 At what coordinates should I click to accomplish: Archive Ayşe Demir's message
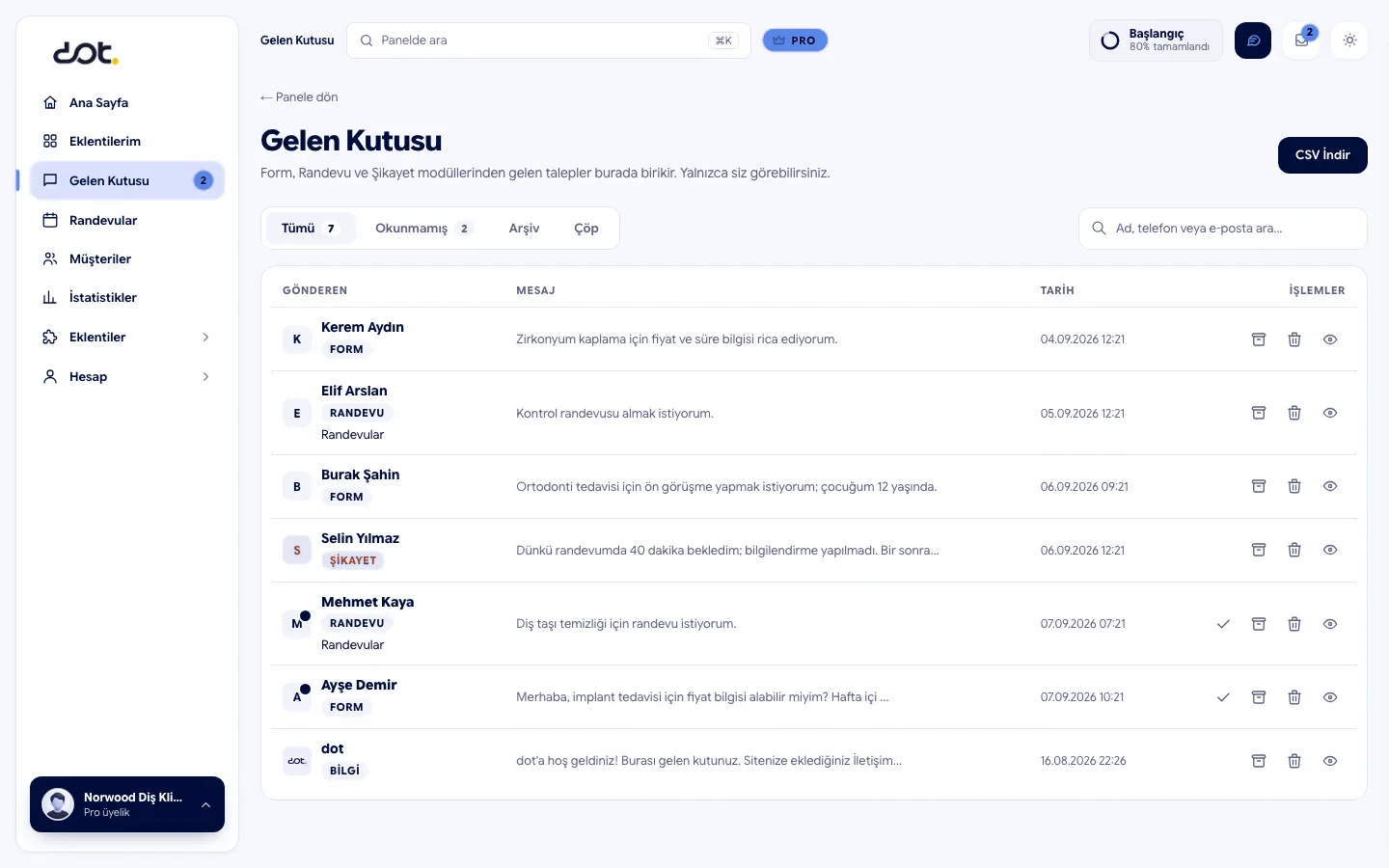1259,697
